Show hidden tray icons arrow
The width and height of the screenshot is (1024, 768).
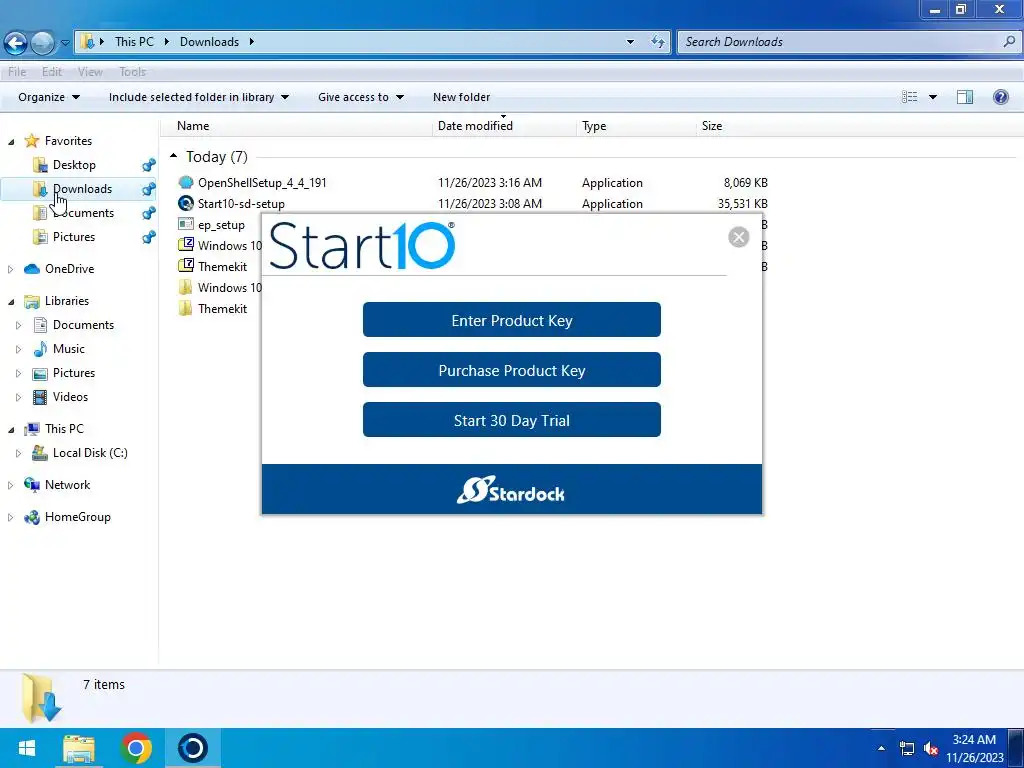(x=882, y=748)
